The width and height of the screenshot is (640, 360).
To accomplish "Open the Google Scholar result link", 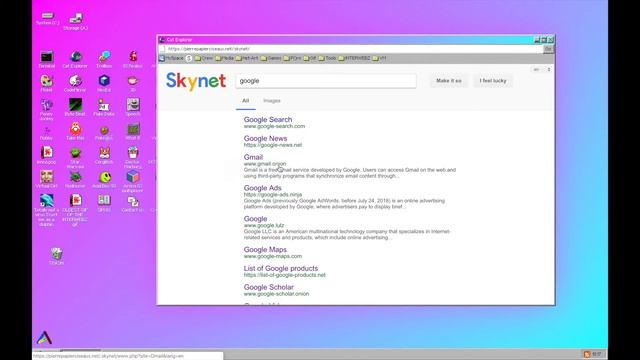I will [x=269, y=287].
